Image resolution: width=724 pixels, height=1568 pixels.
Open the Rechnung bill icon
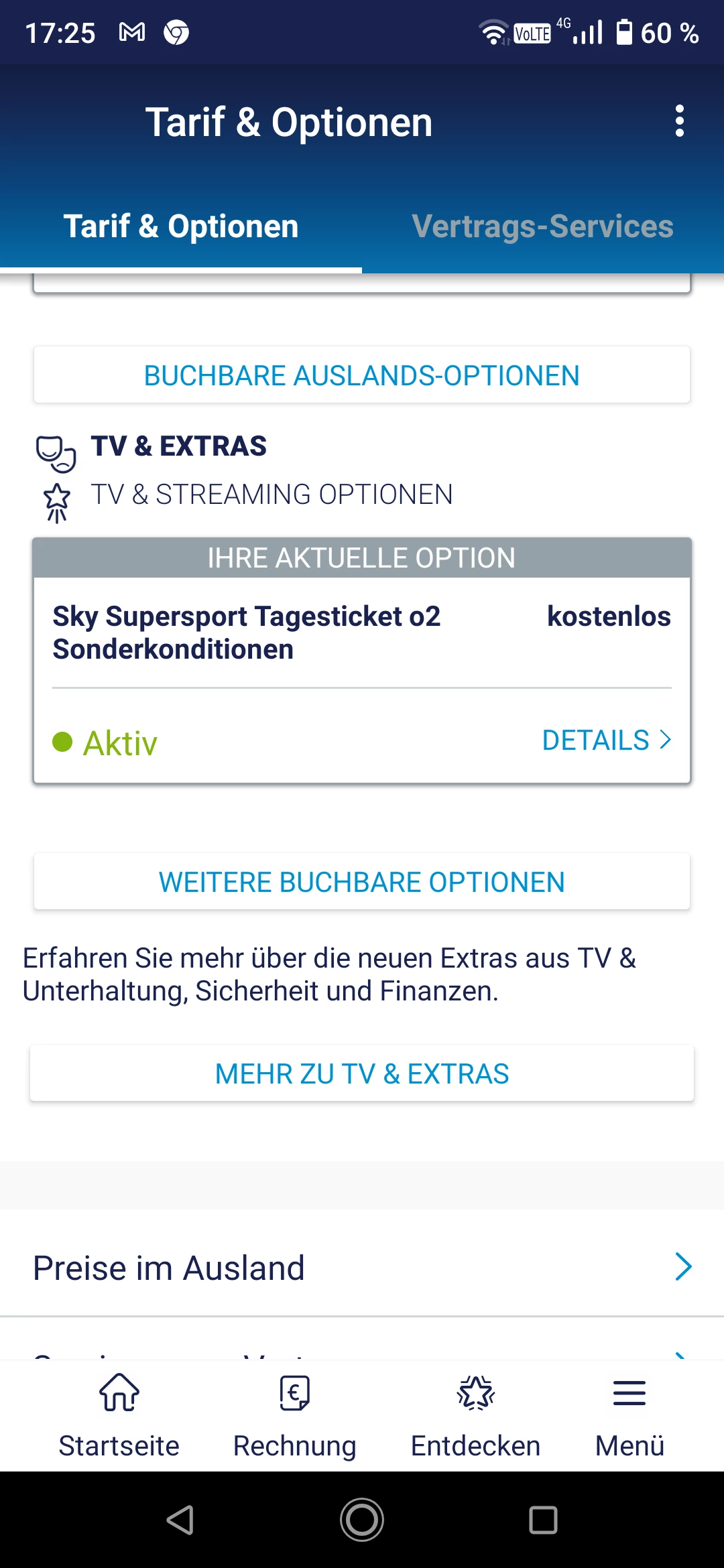pos(294,1393)
